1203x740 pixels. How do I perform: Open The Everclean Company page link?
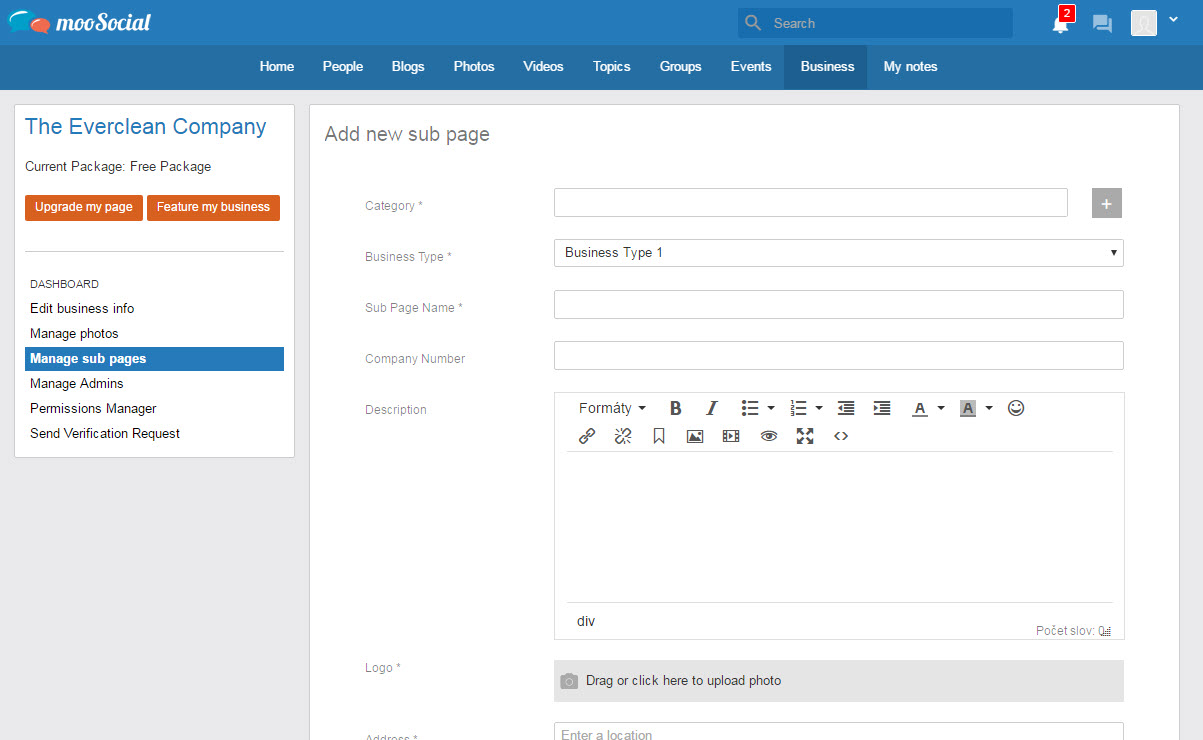[146, 127]
